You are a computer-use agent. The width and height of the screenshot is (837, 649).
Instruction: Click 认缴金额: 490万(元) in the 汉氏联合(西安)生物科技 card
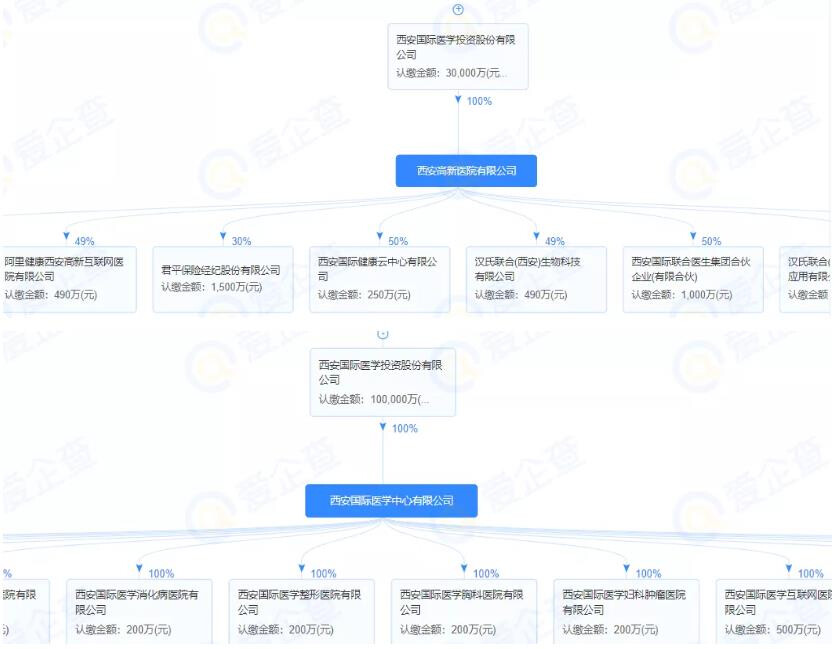(x=521, y=295)
